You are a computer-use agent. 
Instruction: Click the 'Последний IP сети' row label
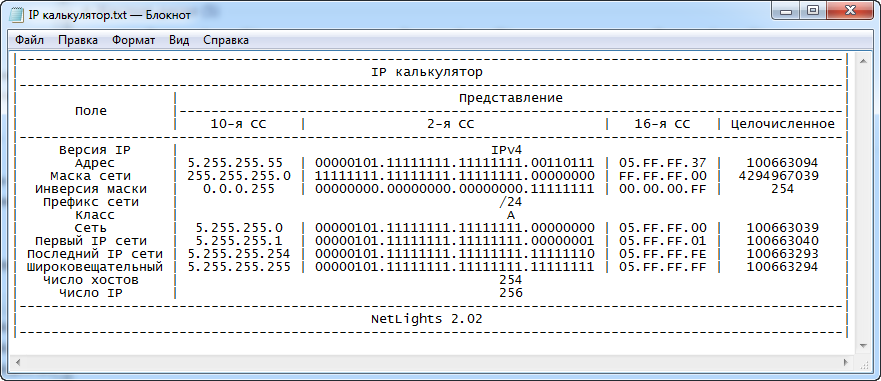point(94,253)
